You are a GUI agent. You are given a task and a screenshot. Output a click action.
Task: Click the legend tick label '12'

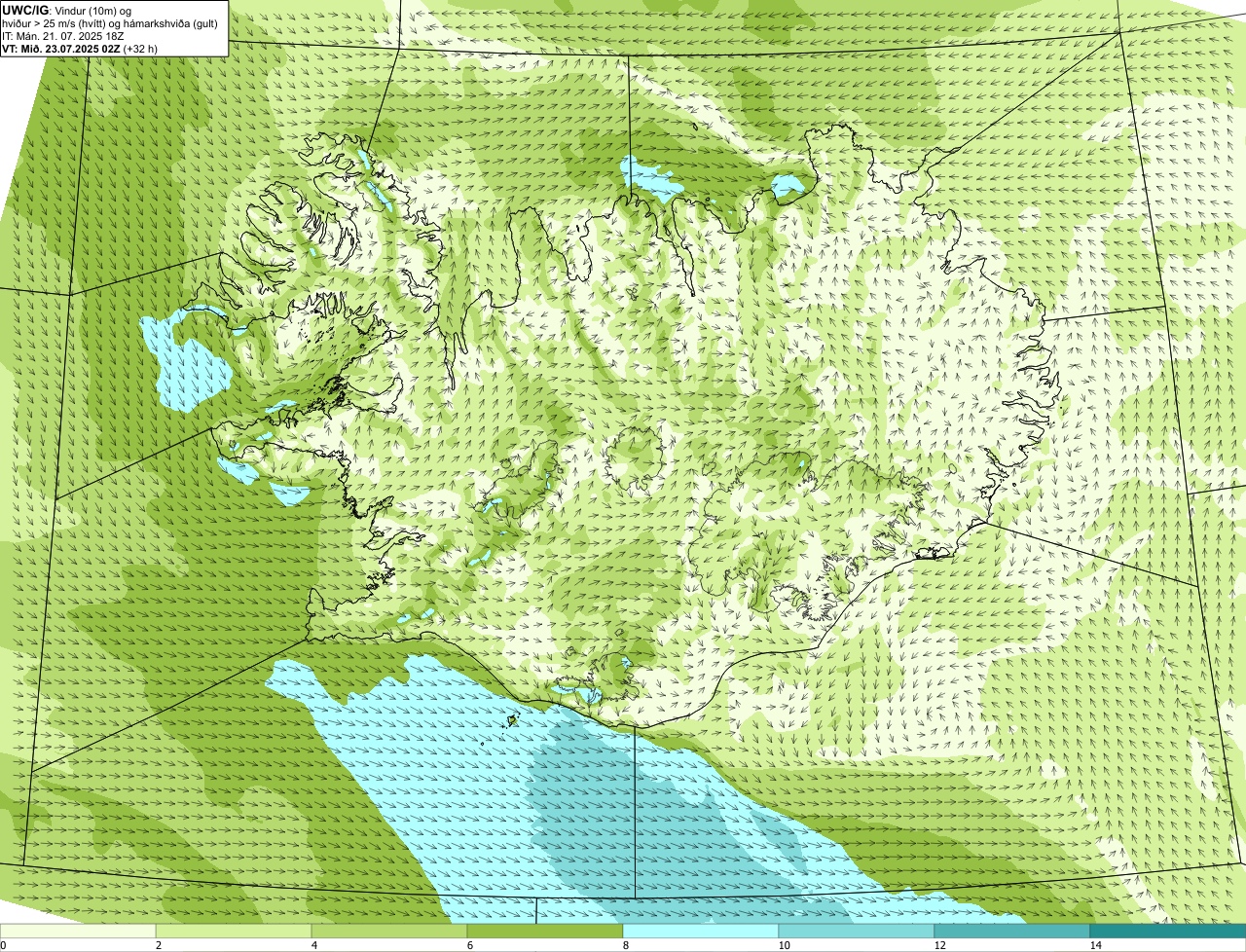[939, 945]
